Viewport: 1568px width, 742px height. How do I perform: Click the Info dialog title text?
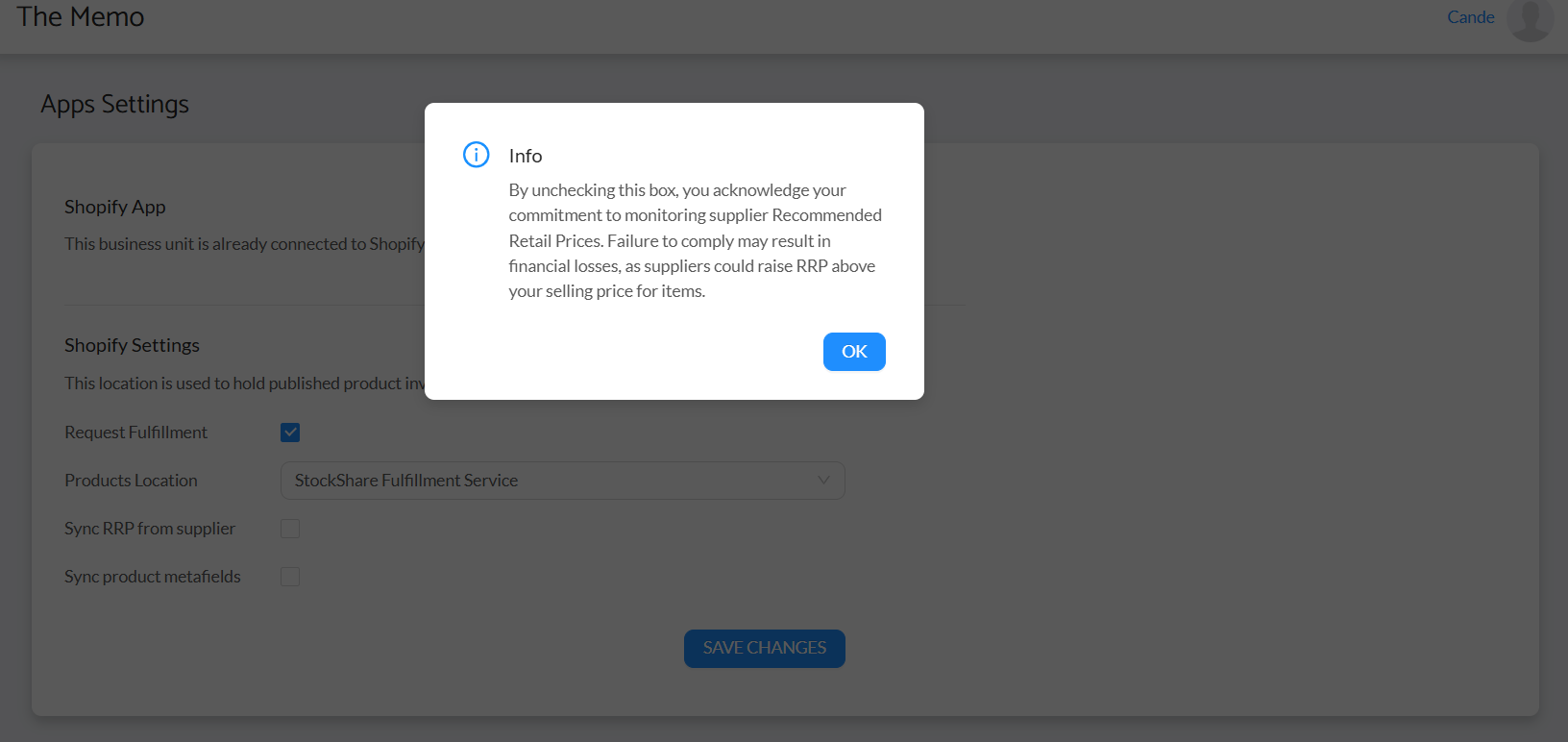pos(526,156)
